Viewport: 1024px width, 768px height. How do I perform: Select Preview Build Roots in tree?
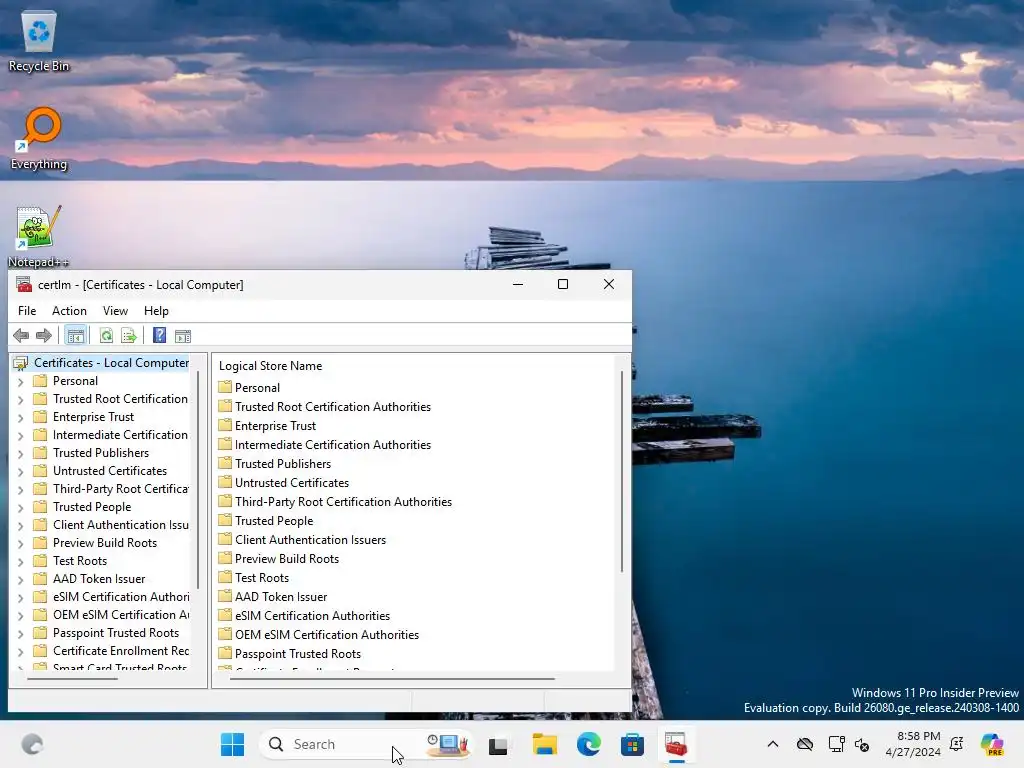click(x=104, y=543)
